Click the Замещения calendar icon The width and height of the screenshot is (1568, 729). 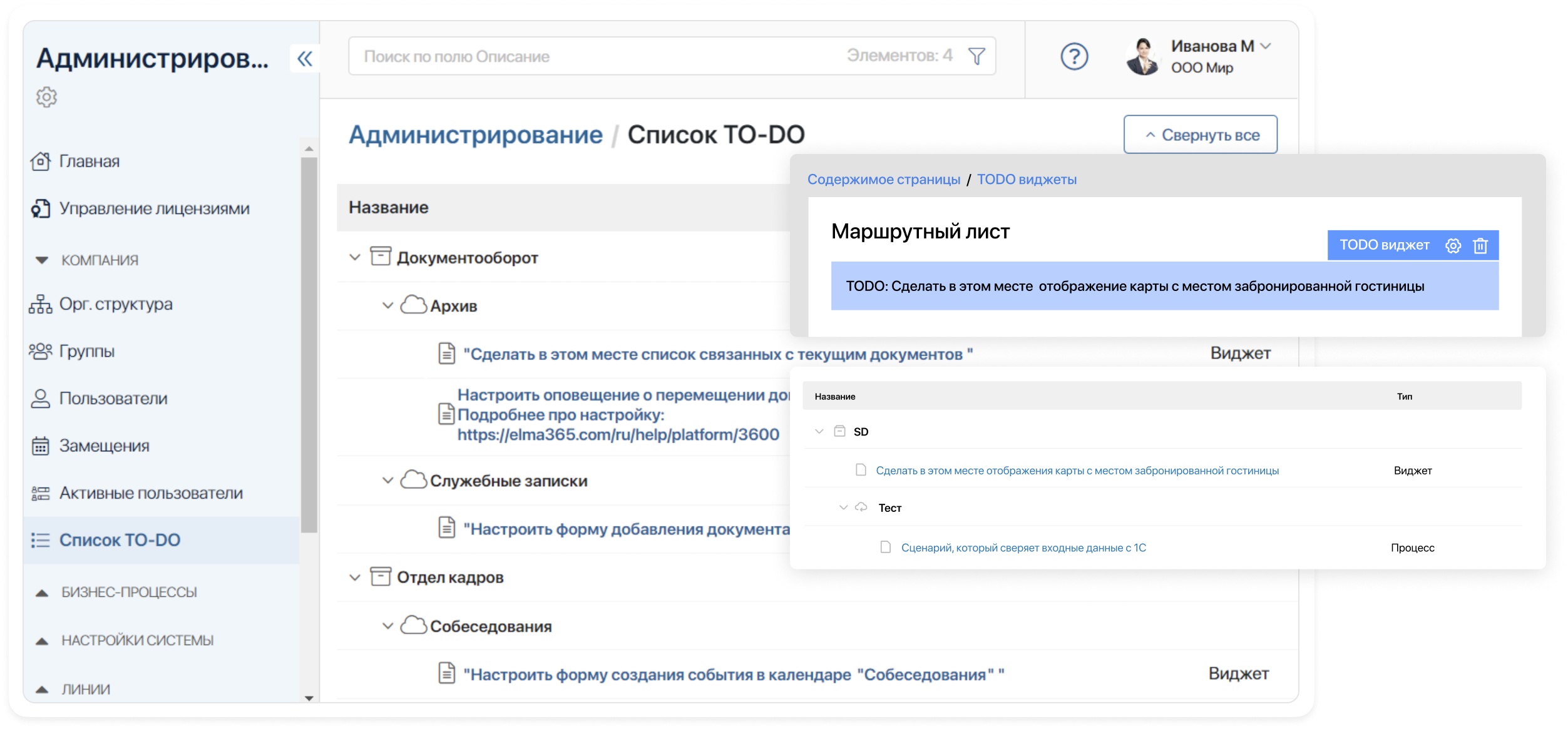(x=40, y=446)
